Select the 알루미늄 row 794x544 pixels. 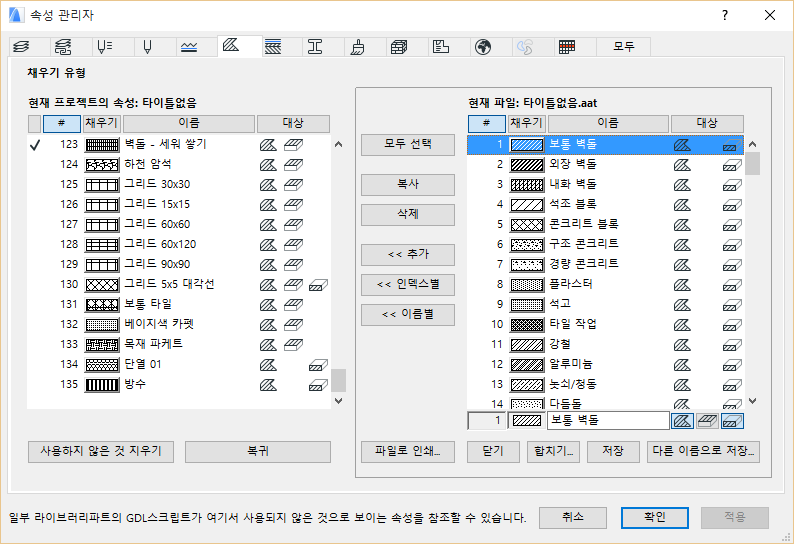(x=606, y=365)
